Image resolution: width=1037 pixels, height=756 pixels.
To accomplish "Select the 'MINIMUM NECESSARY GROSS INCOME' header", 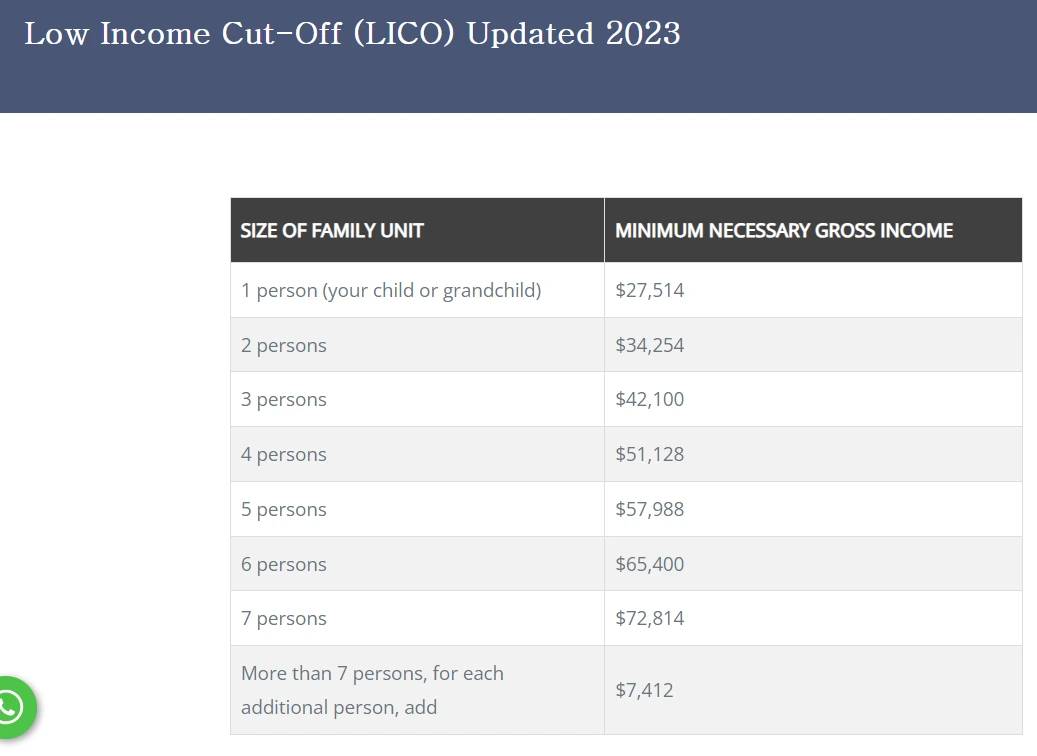I will [784, 230].
